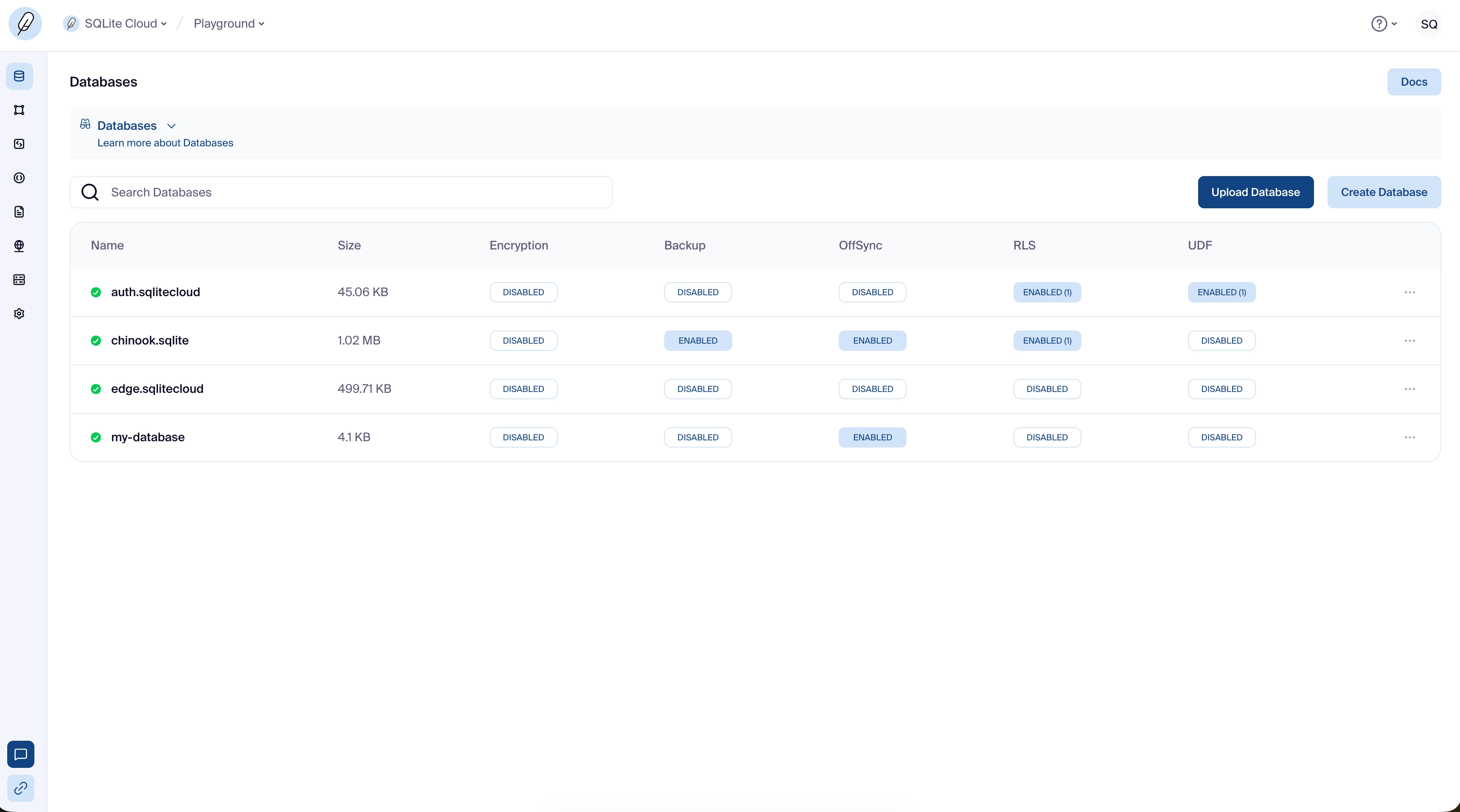Click the 1.02 MB size value

click(359, 341)
